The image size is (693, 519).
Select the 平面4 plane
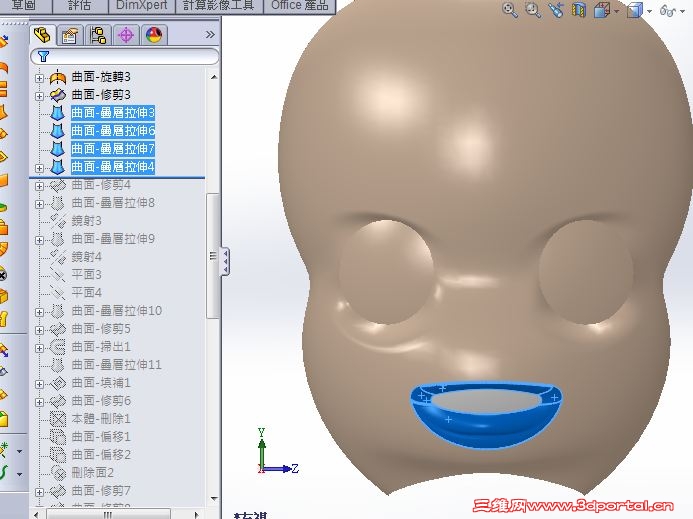(x=87, y=293)
